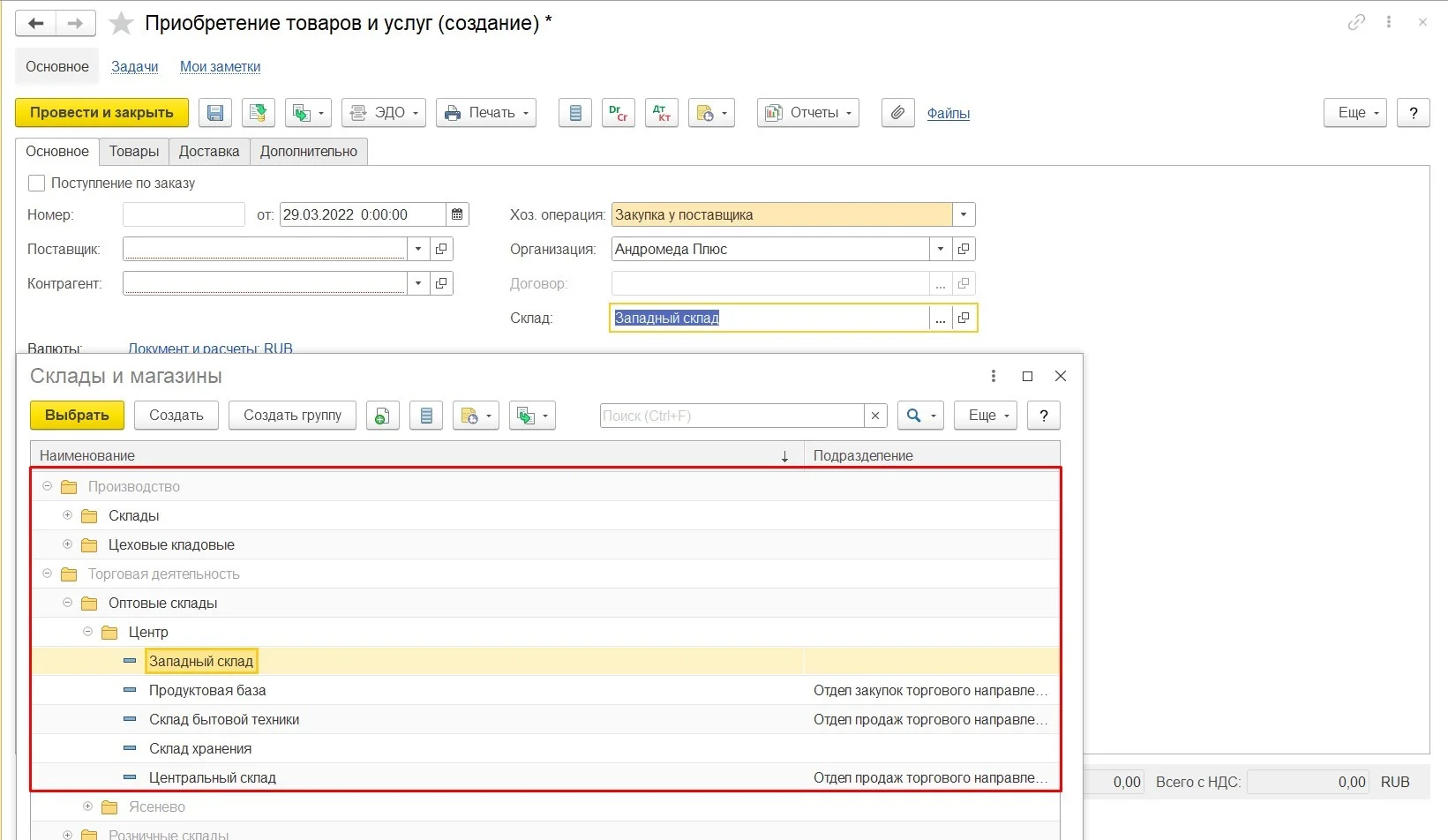1448x840 pixels.
Task: Click the post document icon
Action: click(x=258, y=113)
